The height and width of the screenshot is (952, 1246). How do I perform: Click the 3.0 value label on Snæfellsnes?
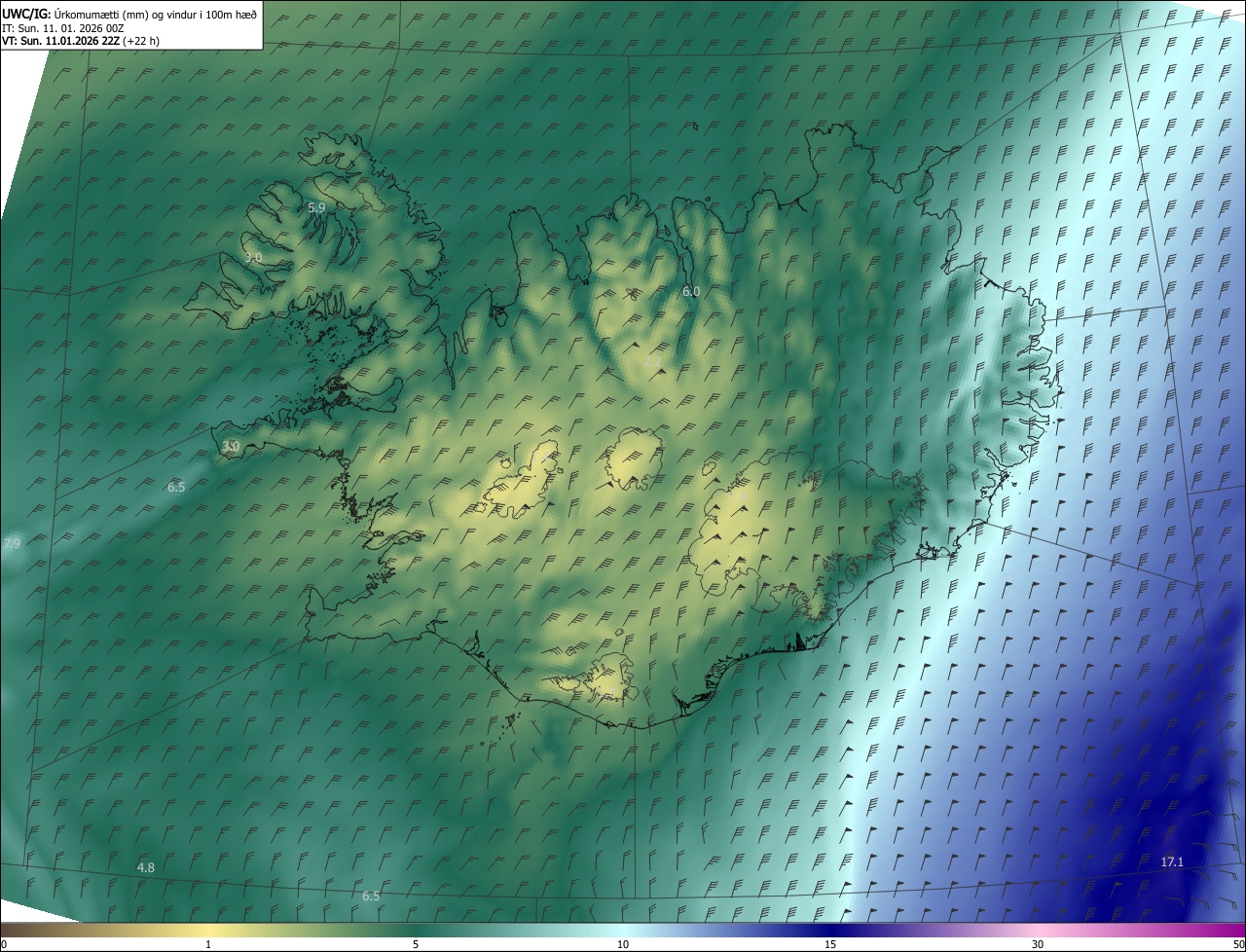point(231,447)
